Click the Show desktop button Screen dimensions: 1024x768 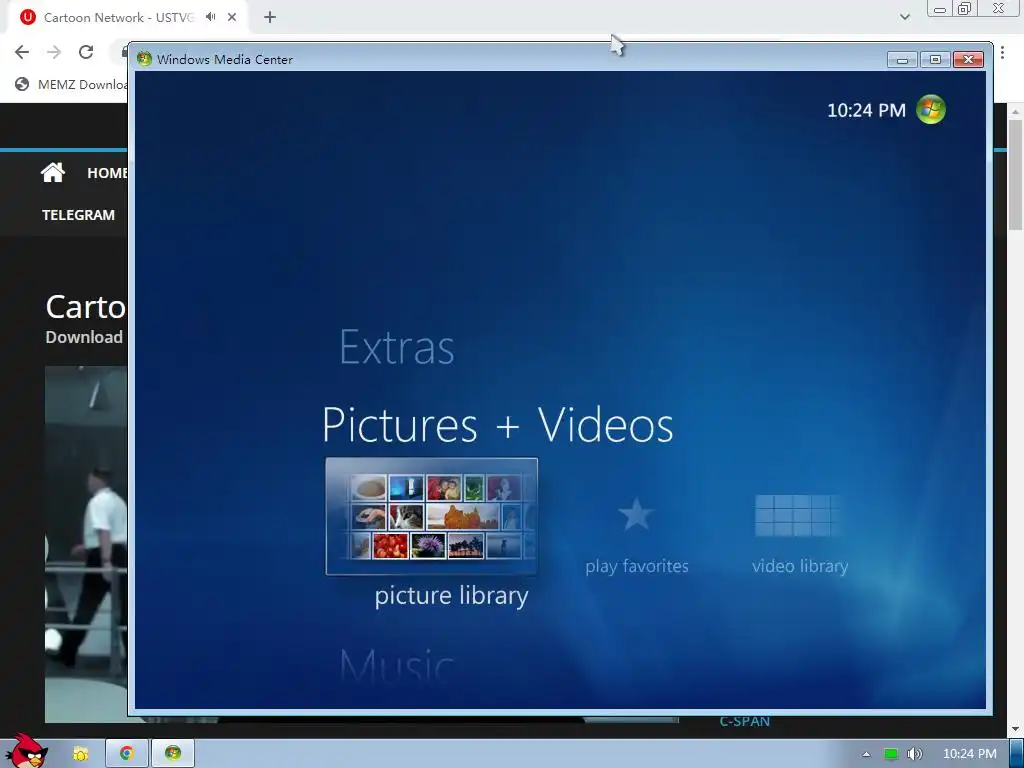pyautogui.click(x=1016, y=754)
